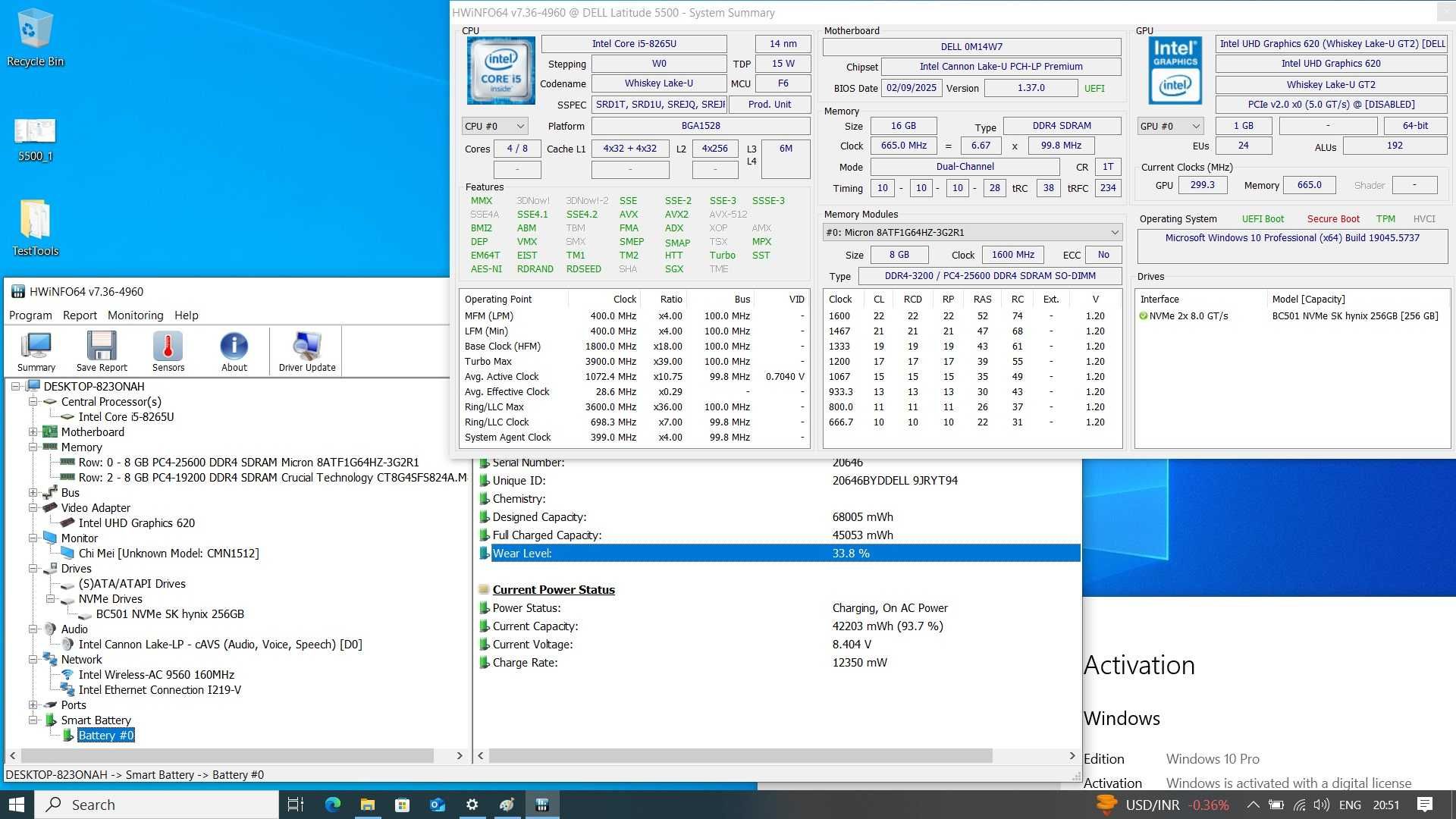This screenshot has height=819, width=1456.
Task: Click the 20:51 taskbar clock
Action: [x=1385, y=805]
